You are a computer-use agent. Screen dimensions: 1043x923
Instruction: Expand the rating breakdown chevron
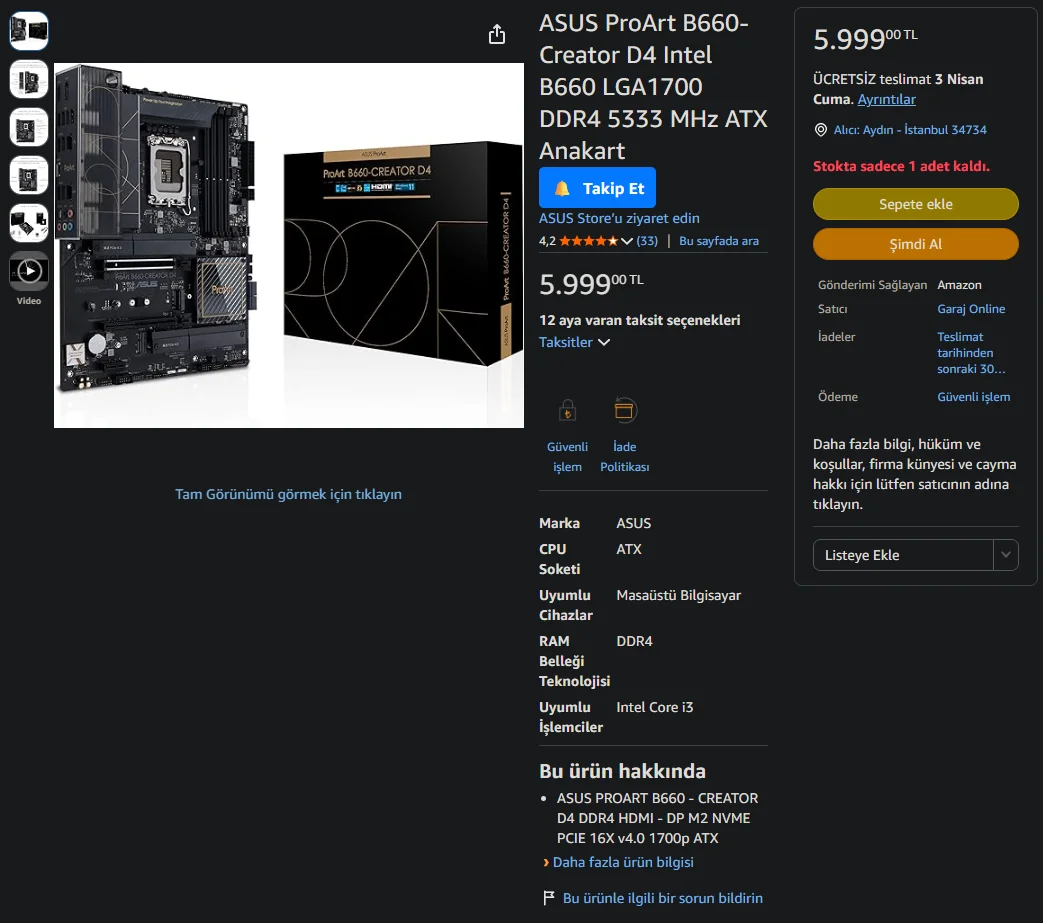click(627, 241)
